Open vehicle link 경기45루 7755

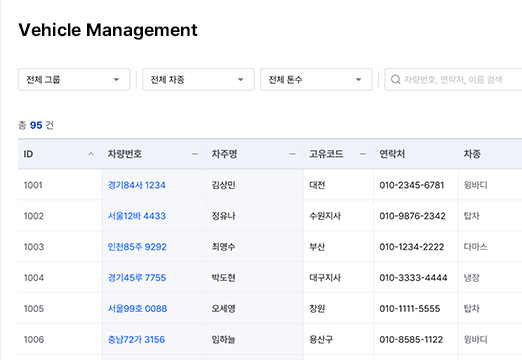(137, 278)
